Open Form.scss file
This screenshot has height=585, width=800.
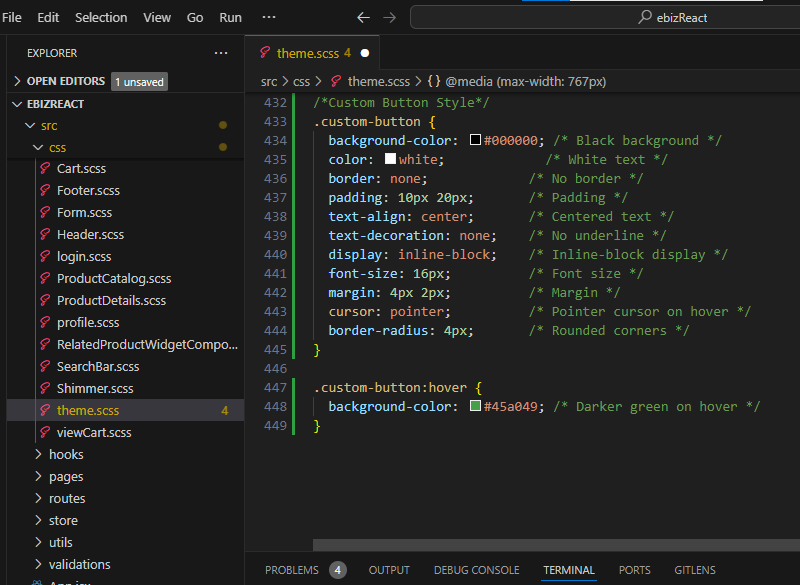(x=84, y=212)
